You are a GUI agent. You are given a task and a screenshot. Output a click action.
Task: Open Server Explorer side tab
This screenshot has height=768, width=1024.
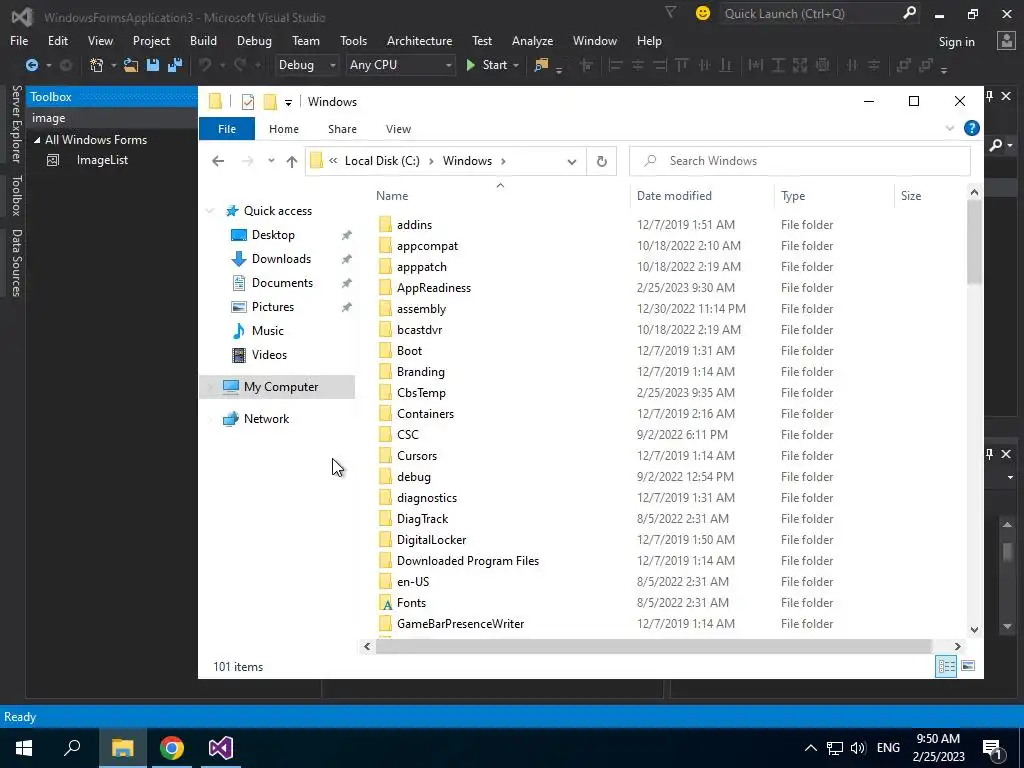click(x=16, y=123)
